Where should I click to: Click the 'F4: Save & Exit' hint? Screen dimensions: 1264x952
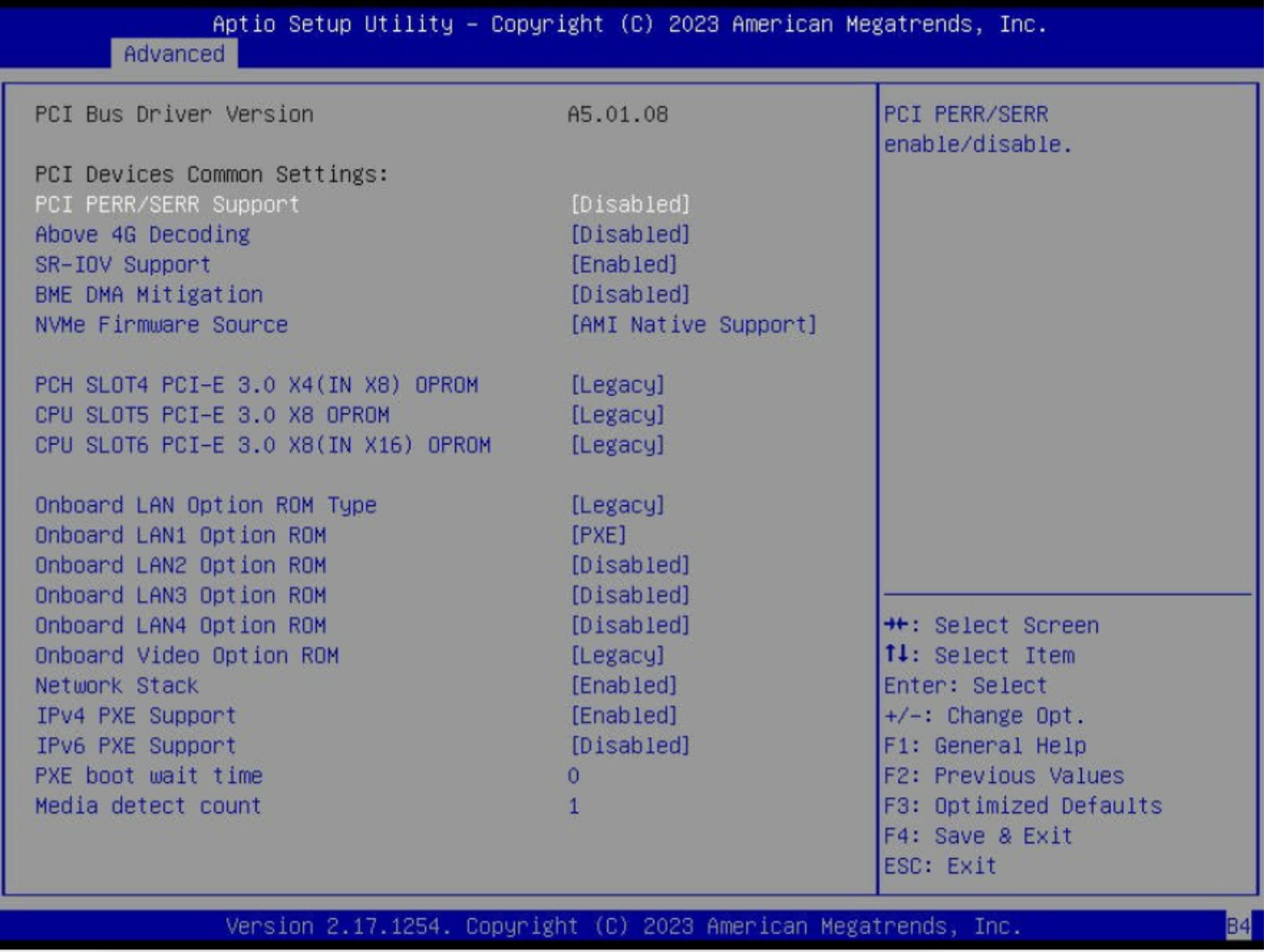(x=978, y=836)
